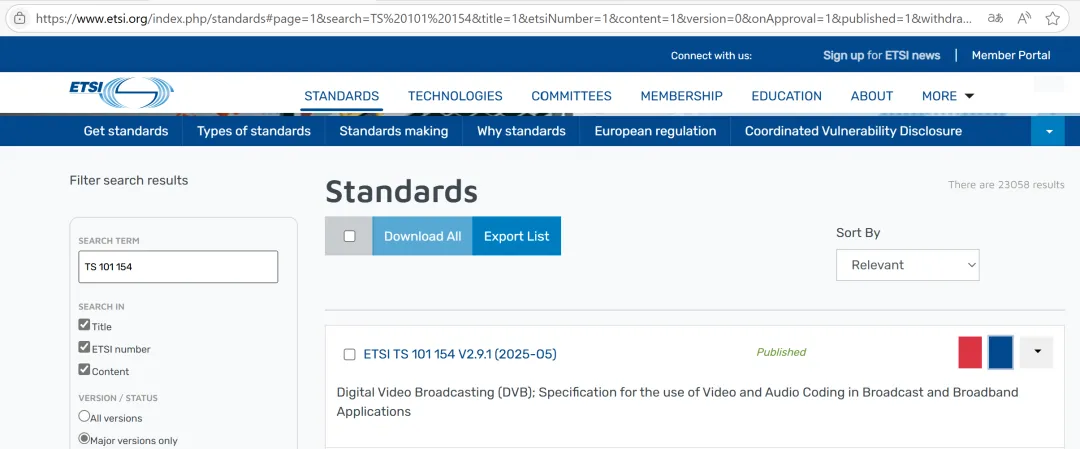View site information lock icon
Screen dimensions: 1080x449
(x=19, y=18)
